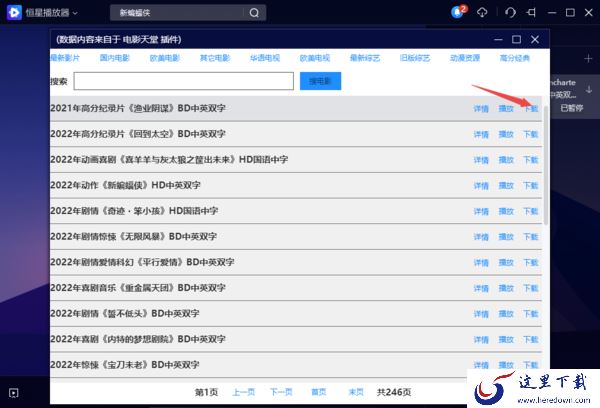This screenshot has height=408, width=600.
Task: Click 详情 for 喜羊羊与灰太狼之筐出未来
Action: 481,160
